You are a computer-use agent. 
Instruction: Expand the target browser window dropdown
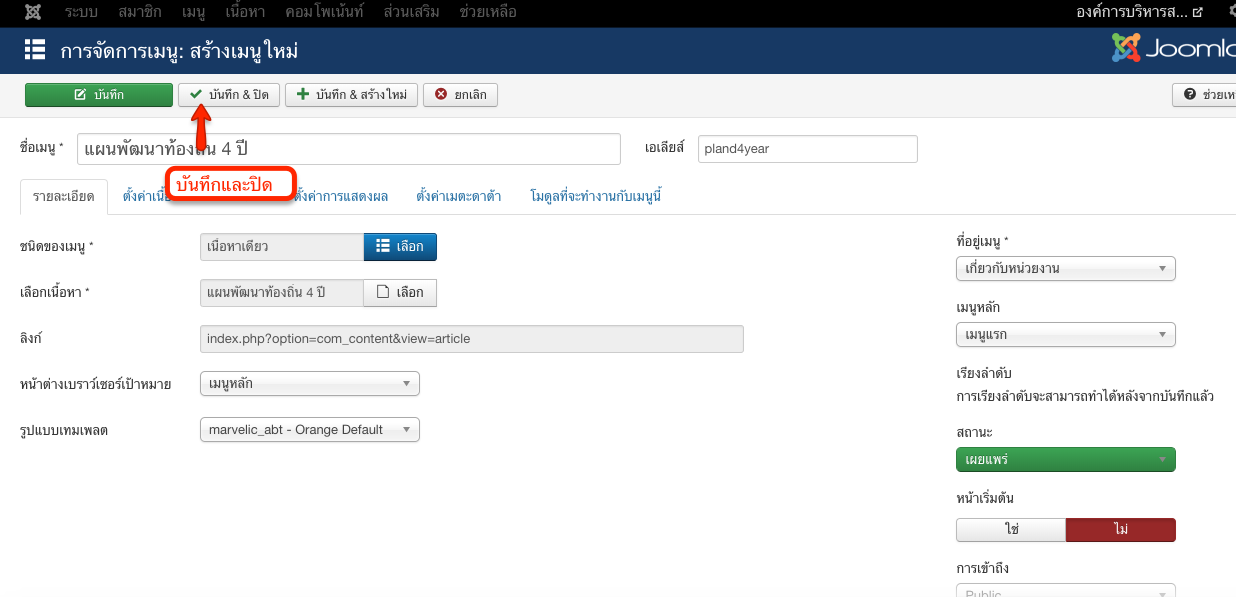[309, 383]
